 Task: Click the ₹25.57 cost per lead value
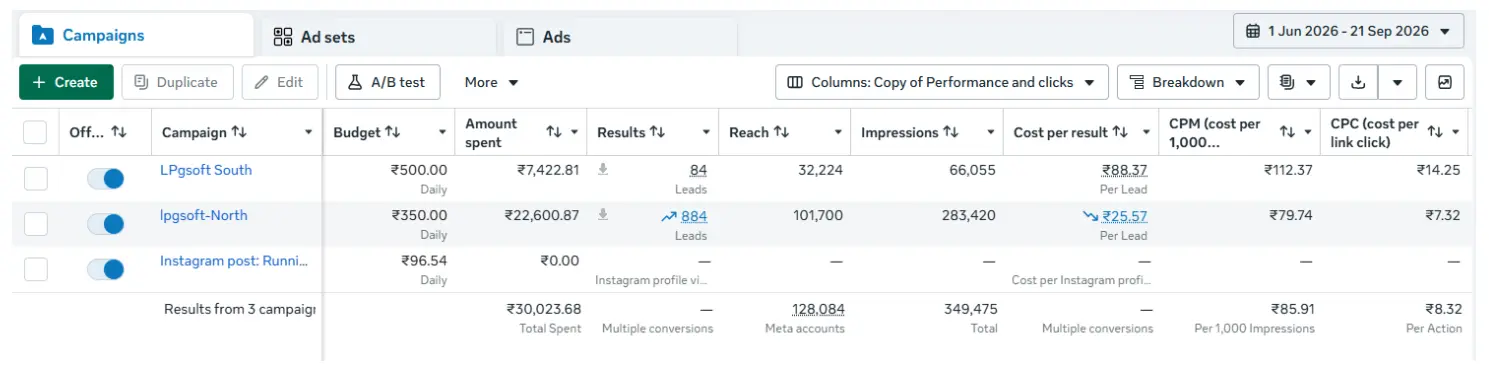(1125, 215)
